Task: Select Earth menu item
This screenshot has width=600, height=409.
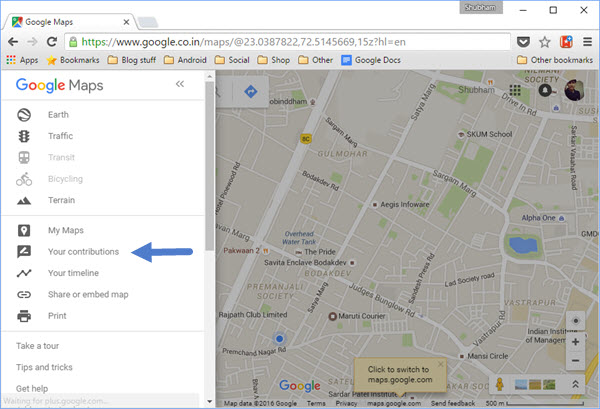Action: click(x=58, y=115)
